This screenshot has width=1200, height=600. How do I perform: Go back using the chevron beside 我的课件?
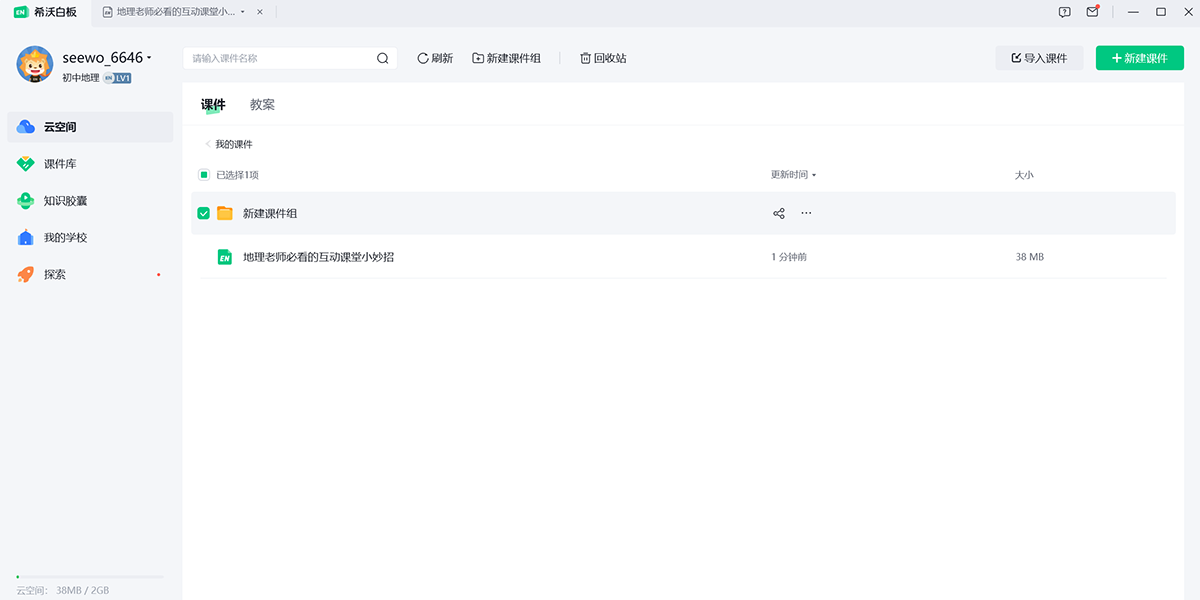click(208, 144)
